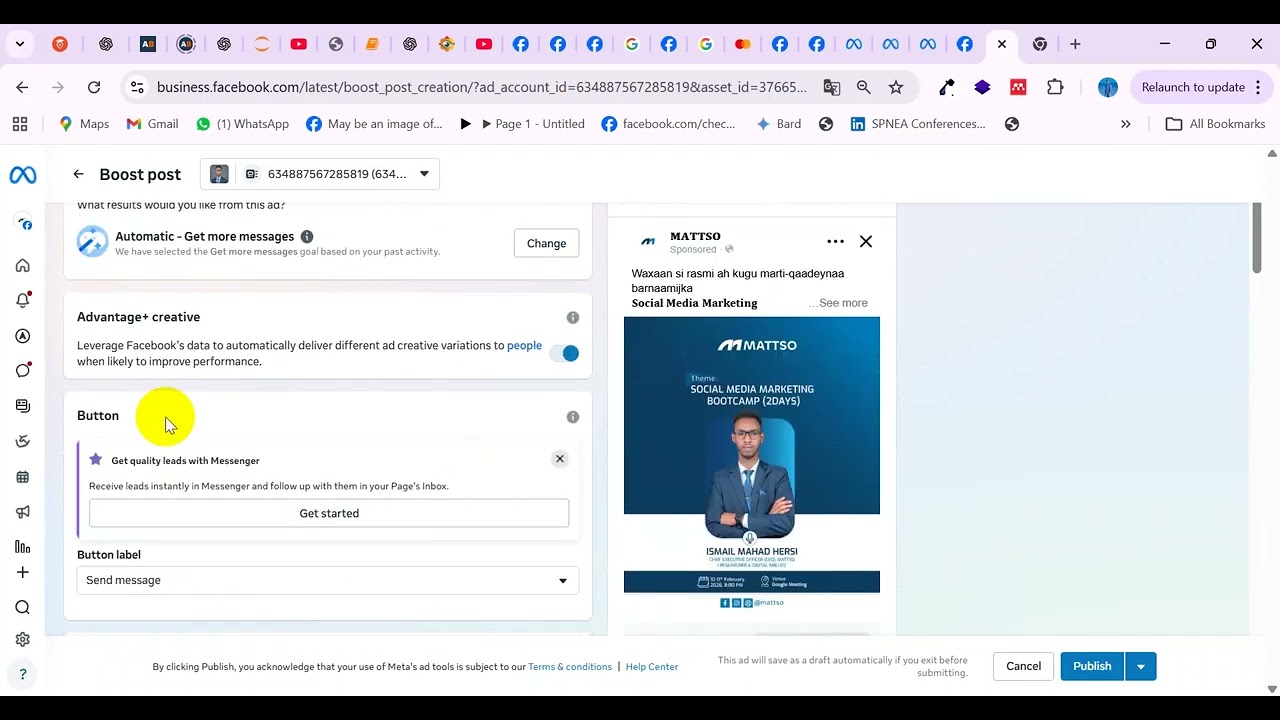Click the Publish button

pos(1092,666)
